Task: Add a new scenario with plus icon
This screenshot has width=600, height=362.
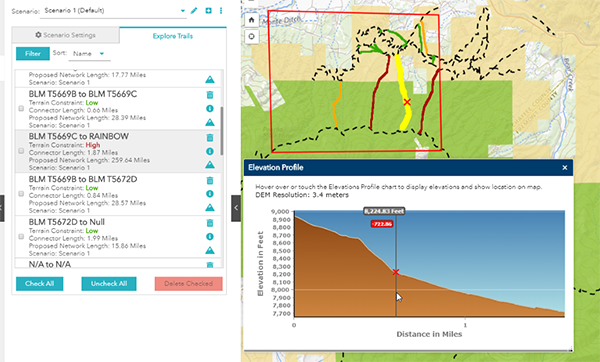Action: [x=208, y=11]
